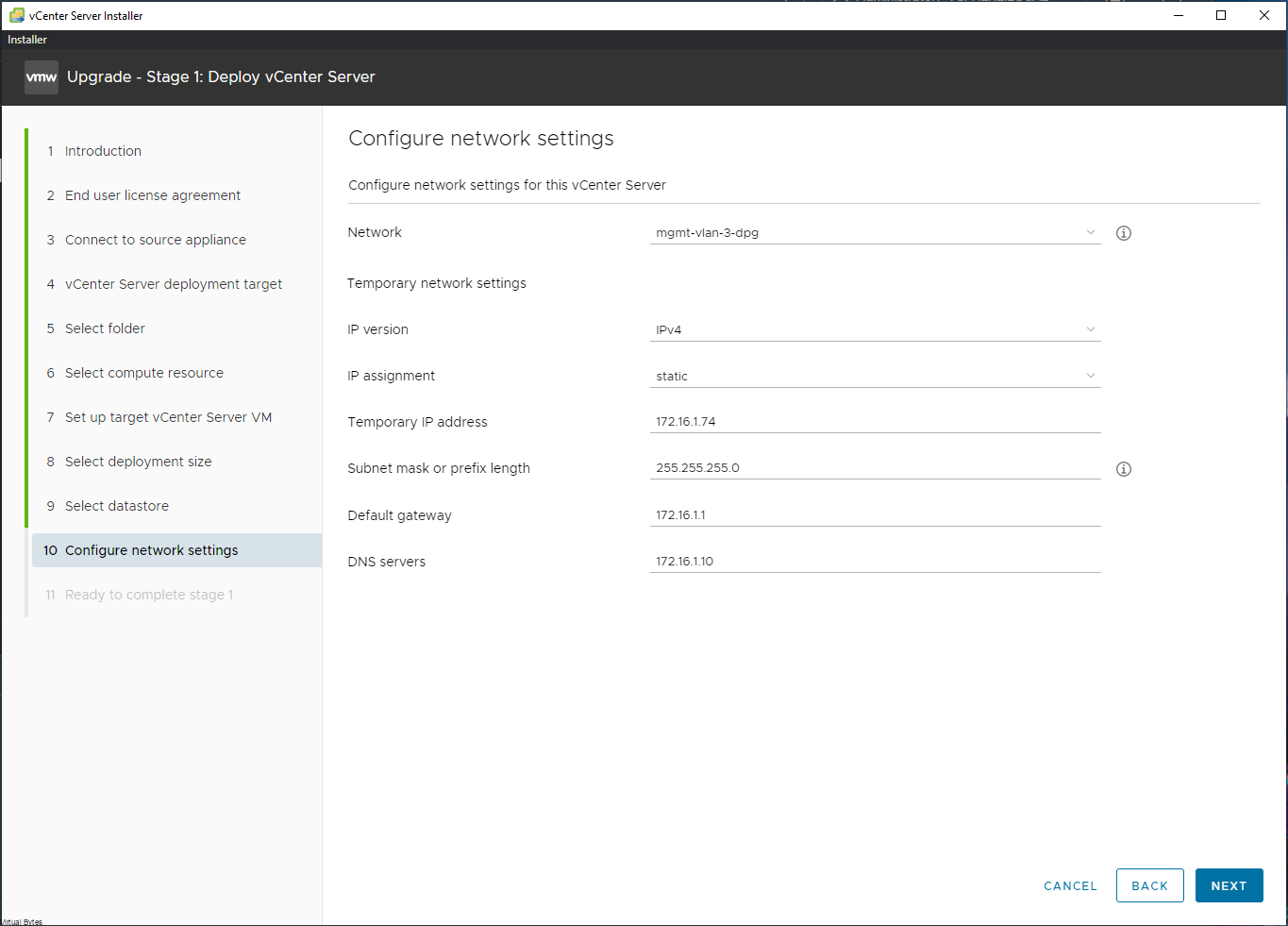Click the vmw logo icon in header
Viewport: 1288px width, 926px height.
coord(41,76)
